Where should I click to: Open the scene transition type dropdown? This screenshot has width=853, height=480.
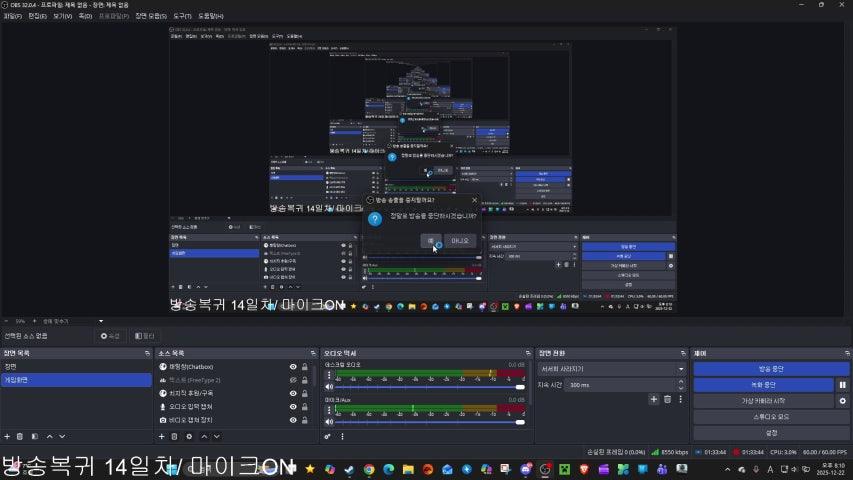coord(612,369)
